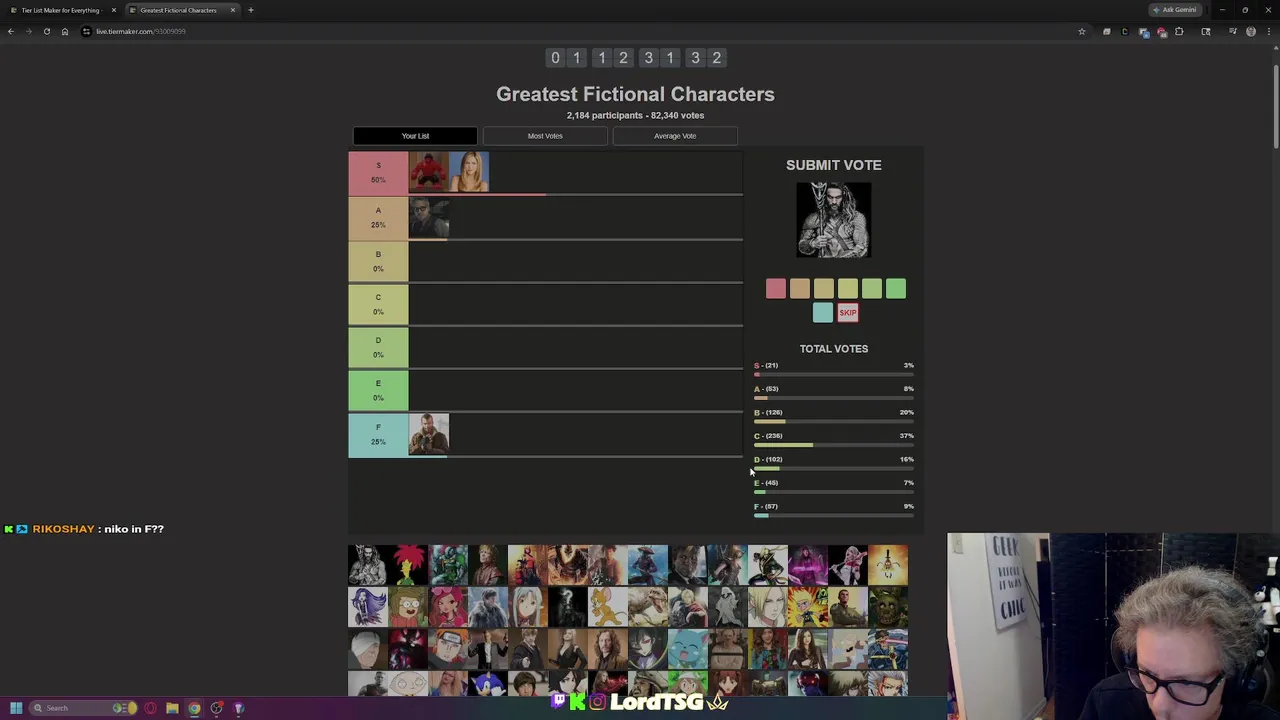Select the Niko image in F tier
The height and width of the screenshot is (720, 1280).
428,434
